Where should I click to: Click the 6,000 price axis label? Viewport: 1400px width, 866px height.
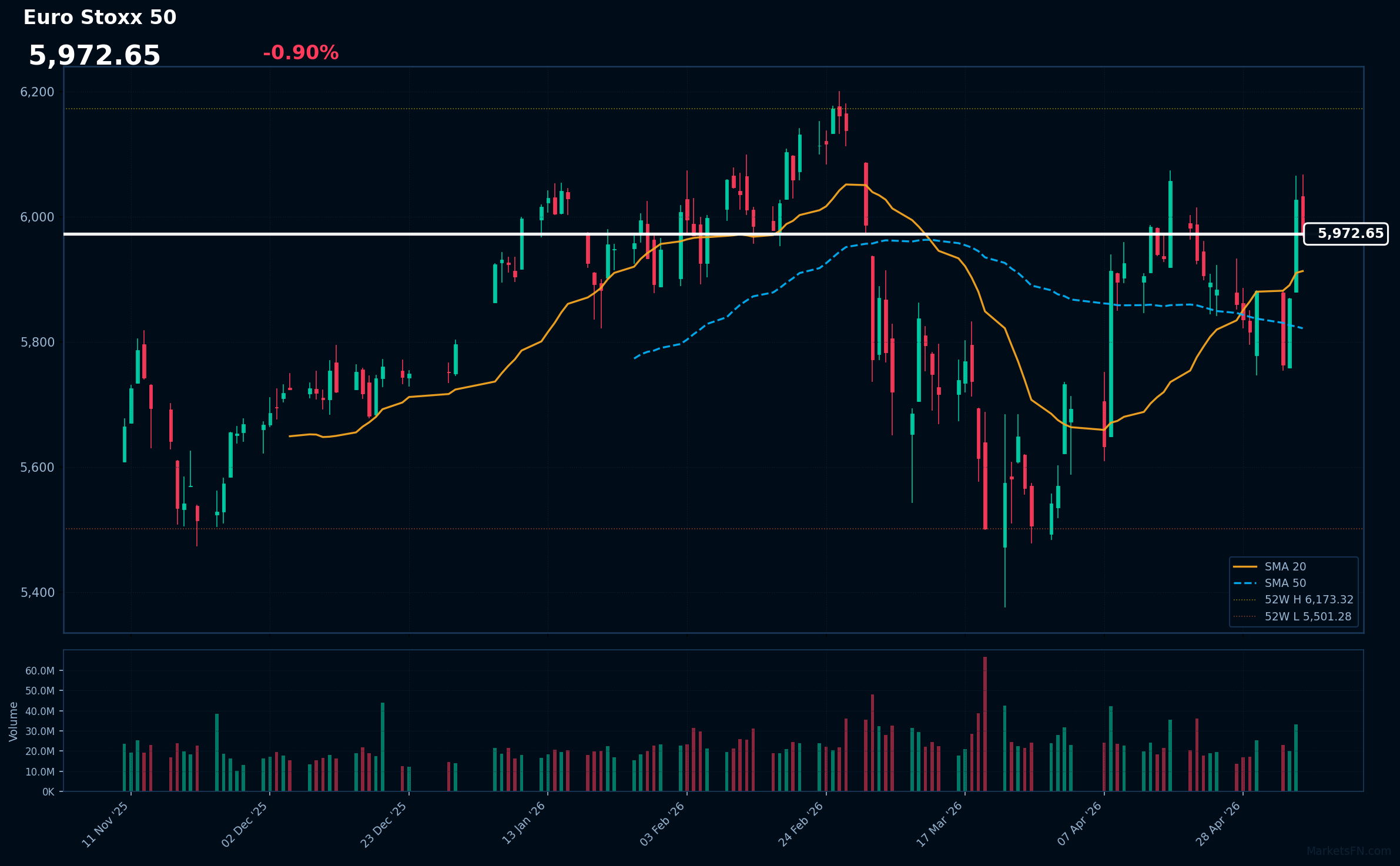(x=37, y=217)
